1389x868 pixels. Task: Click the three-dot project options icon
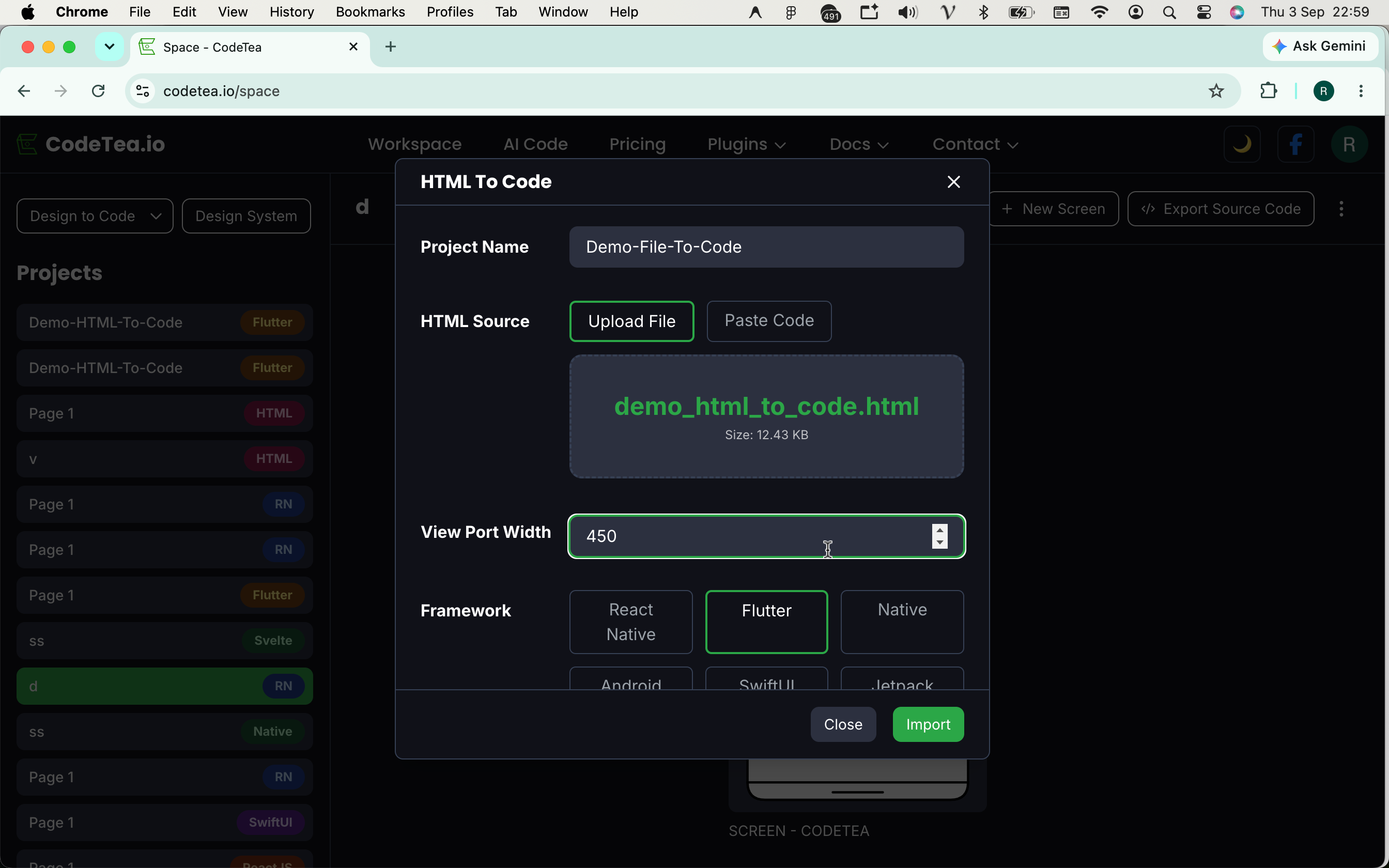point(1341,209)
